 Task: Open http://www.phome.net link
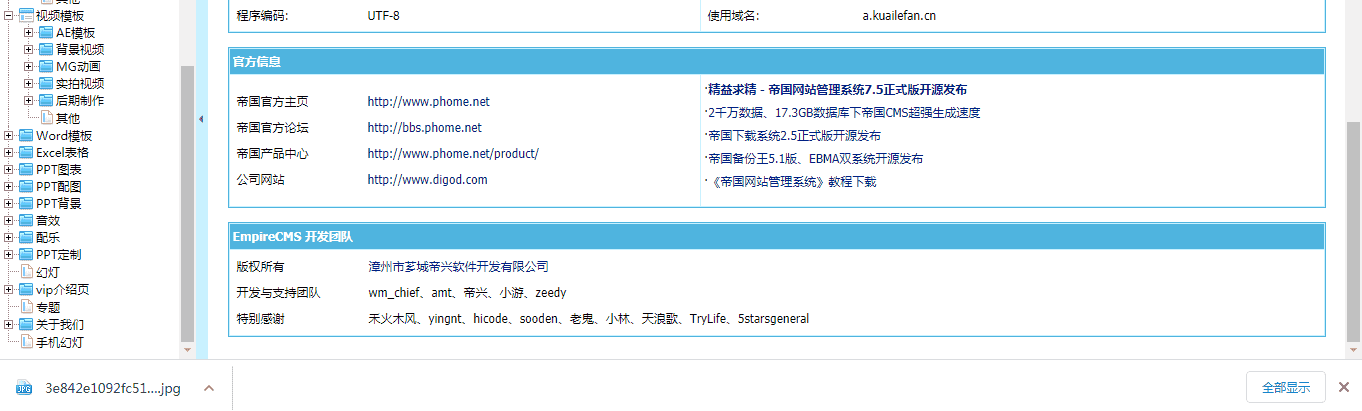[428, 102]
